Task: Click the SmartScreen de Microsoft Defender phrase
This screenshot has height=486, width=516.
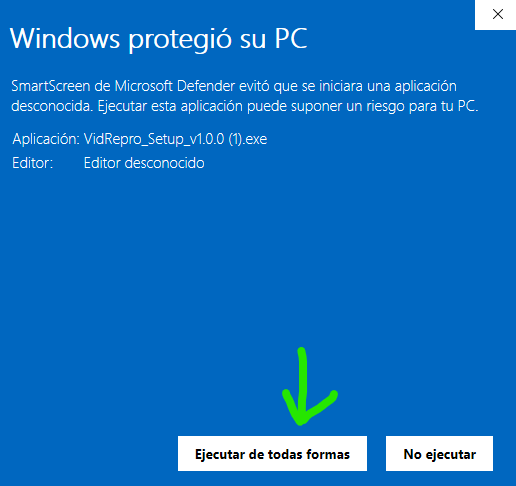Action: pos(123,86)
